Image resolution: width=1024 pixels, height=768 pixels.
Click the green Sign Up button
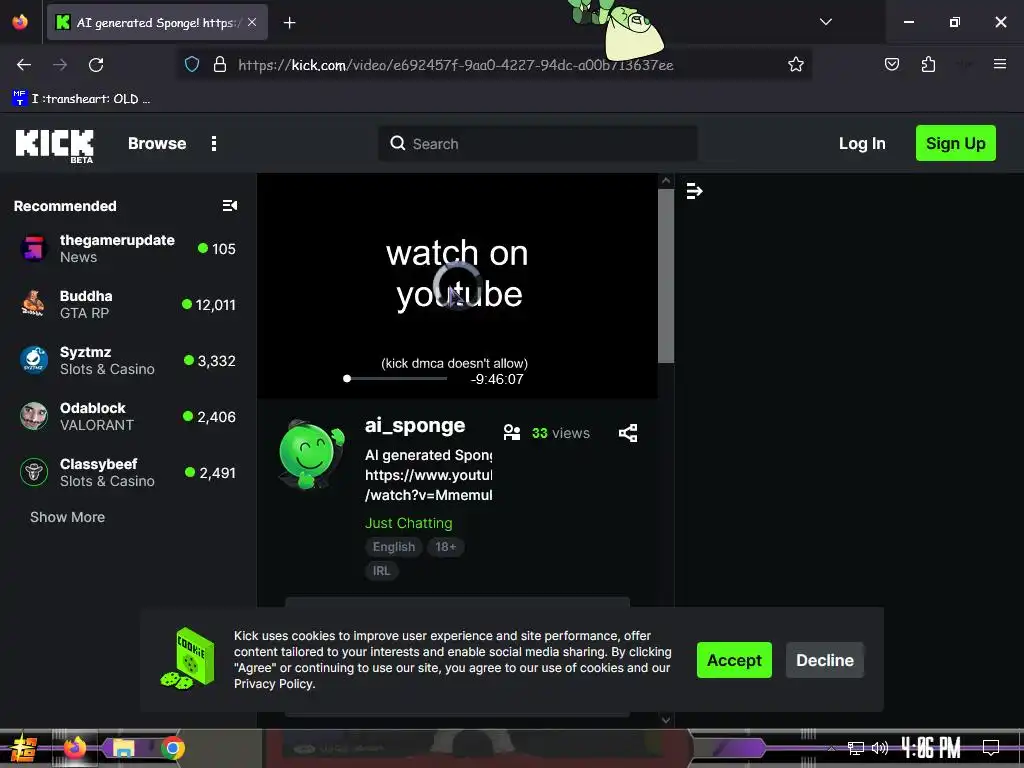[x=955, y=143]
